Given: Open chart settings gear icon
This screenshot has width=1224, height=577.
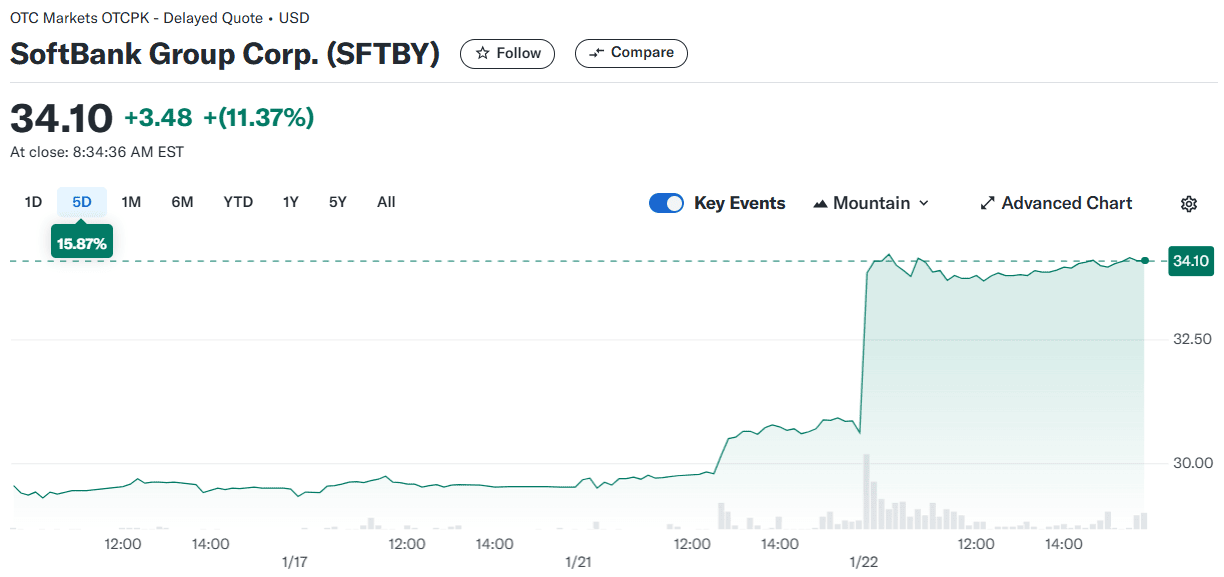Looking at the screenshot, I should click(x=1189, y=204).
